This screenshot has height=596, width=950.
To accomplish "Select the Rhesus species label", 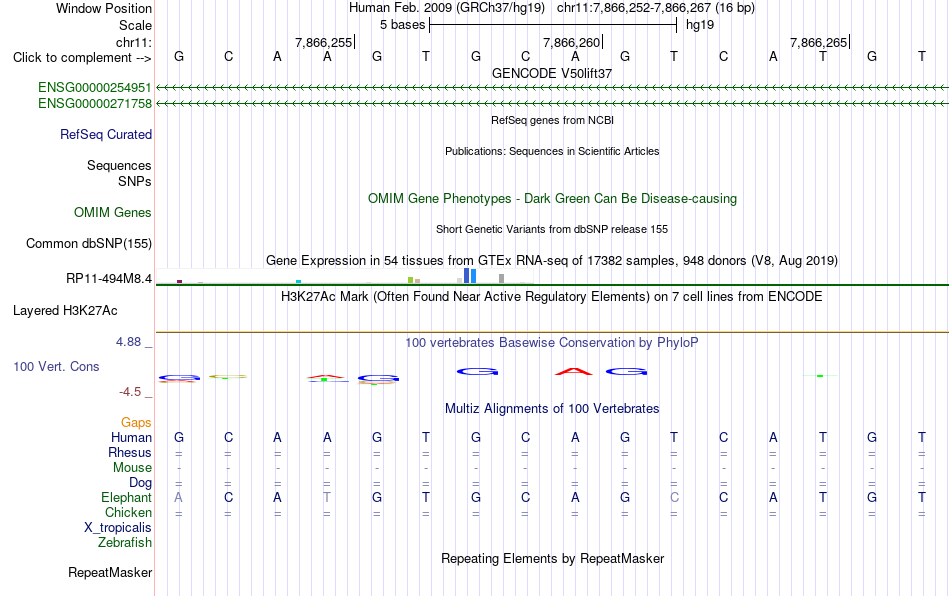I will [x=130, y=452].
